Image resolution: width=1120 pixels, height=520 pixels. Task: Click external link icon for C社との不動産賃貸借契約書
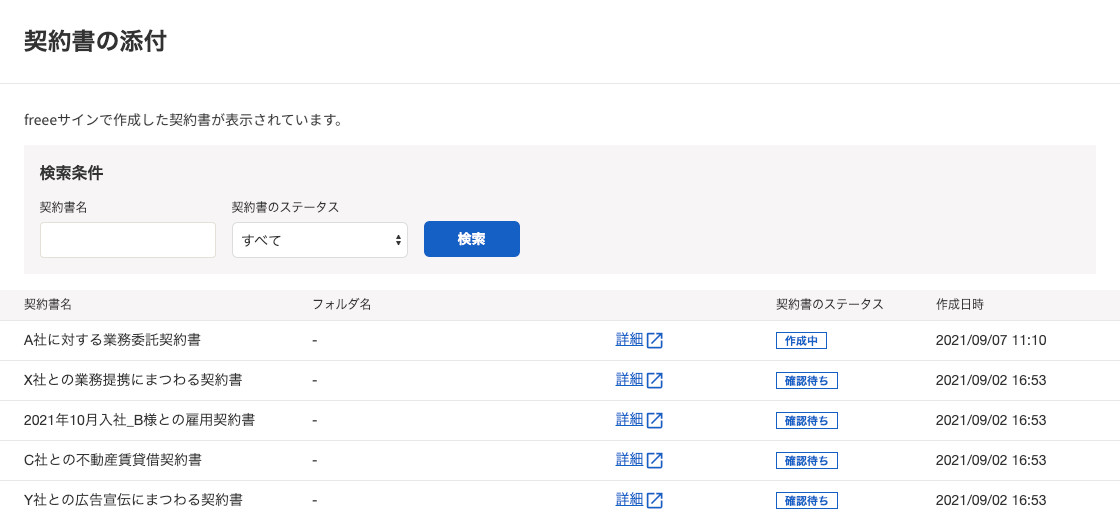[655, 461]
